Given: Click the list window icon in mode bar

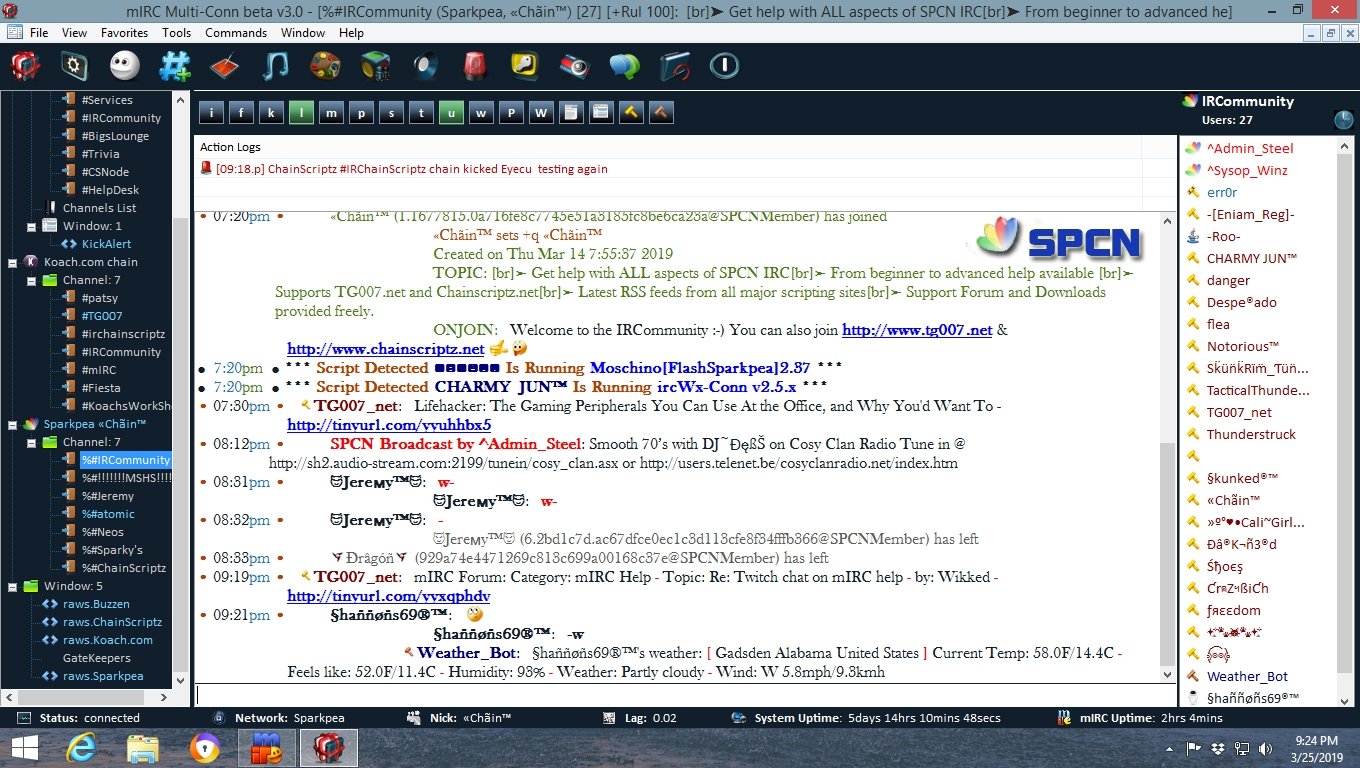Looking at the screenshot, I should click(601, 112).
